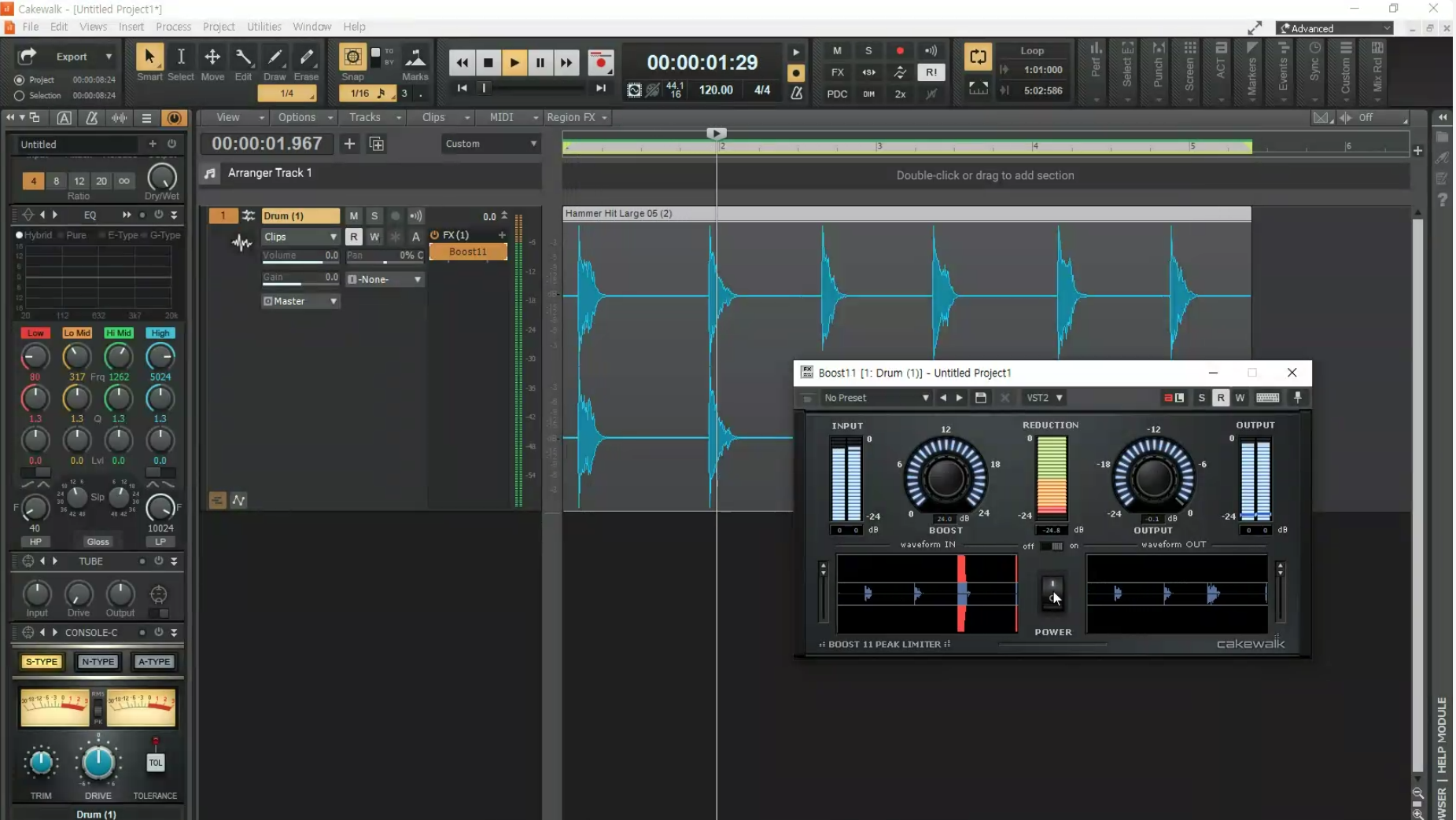Select the Selection export range radio

click(19, 95)
